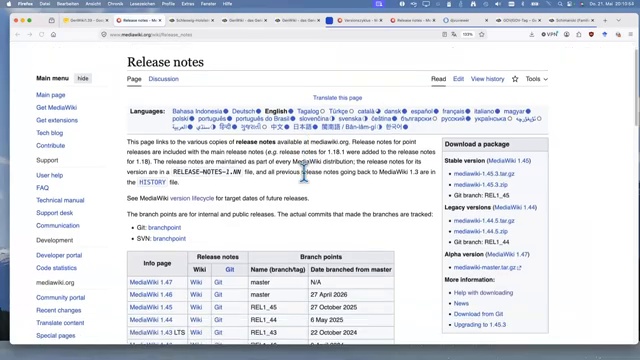Close the GenWiki:1.39 tab
The width and height of the screenshot is (640, 360).
pyautogui.click(x=107, y=20)
